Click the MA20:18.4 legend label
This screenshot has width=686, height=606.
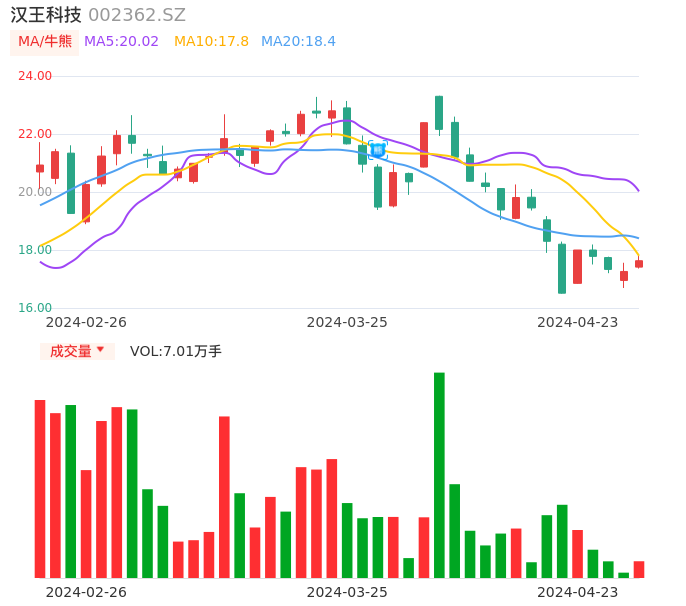click(298, 42)
